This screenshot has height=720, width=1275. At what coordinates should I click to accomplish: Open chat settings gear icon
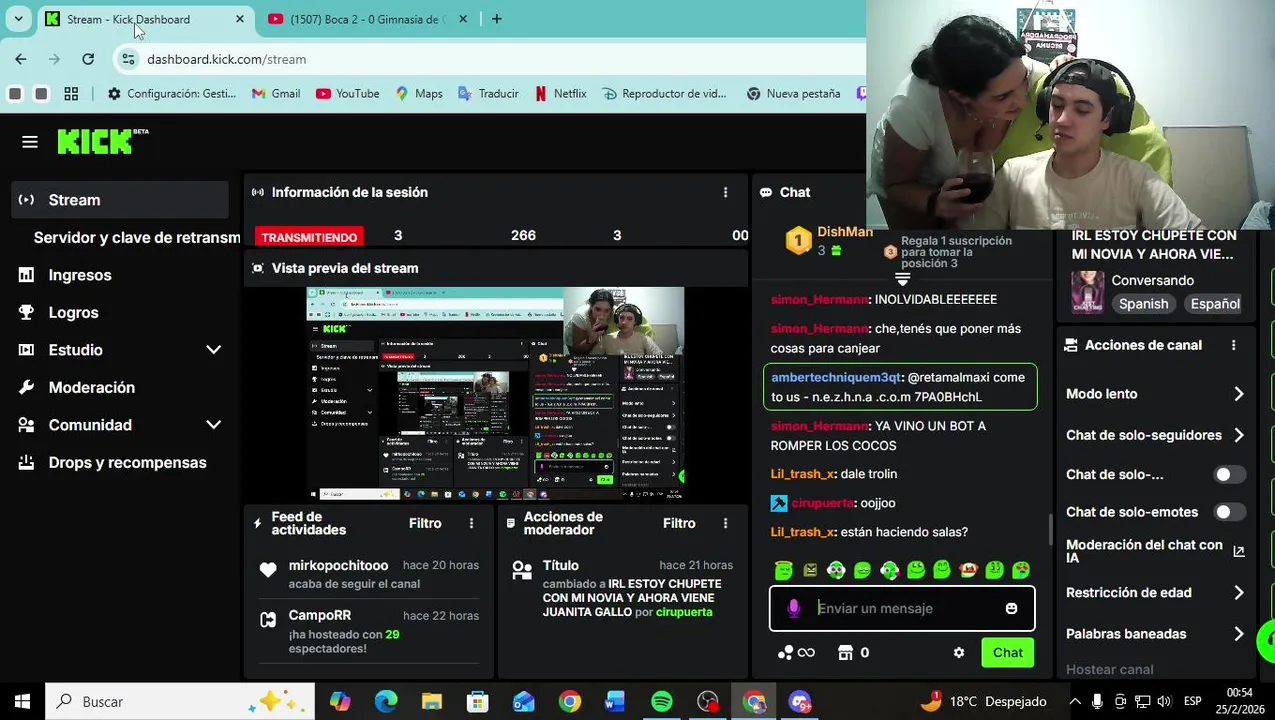click(959, 652)
